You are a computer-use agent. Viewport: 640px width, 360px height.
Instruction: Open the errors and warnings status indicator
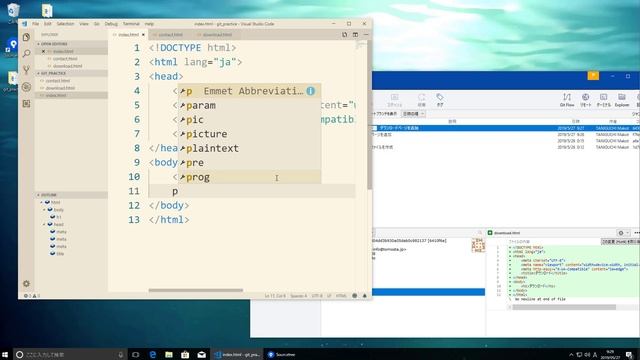(32, 296)
